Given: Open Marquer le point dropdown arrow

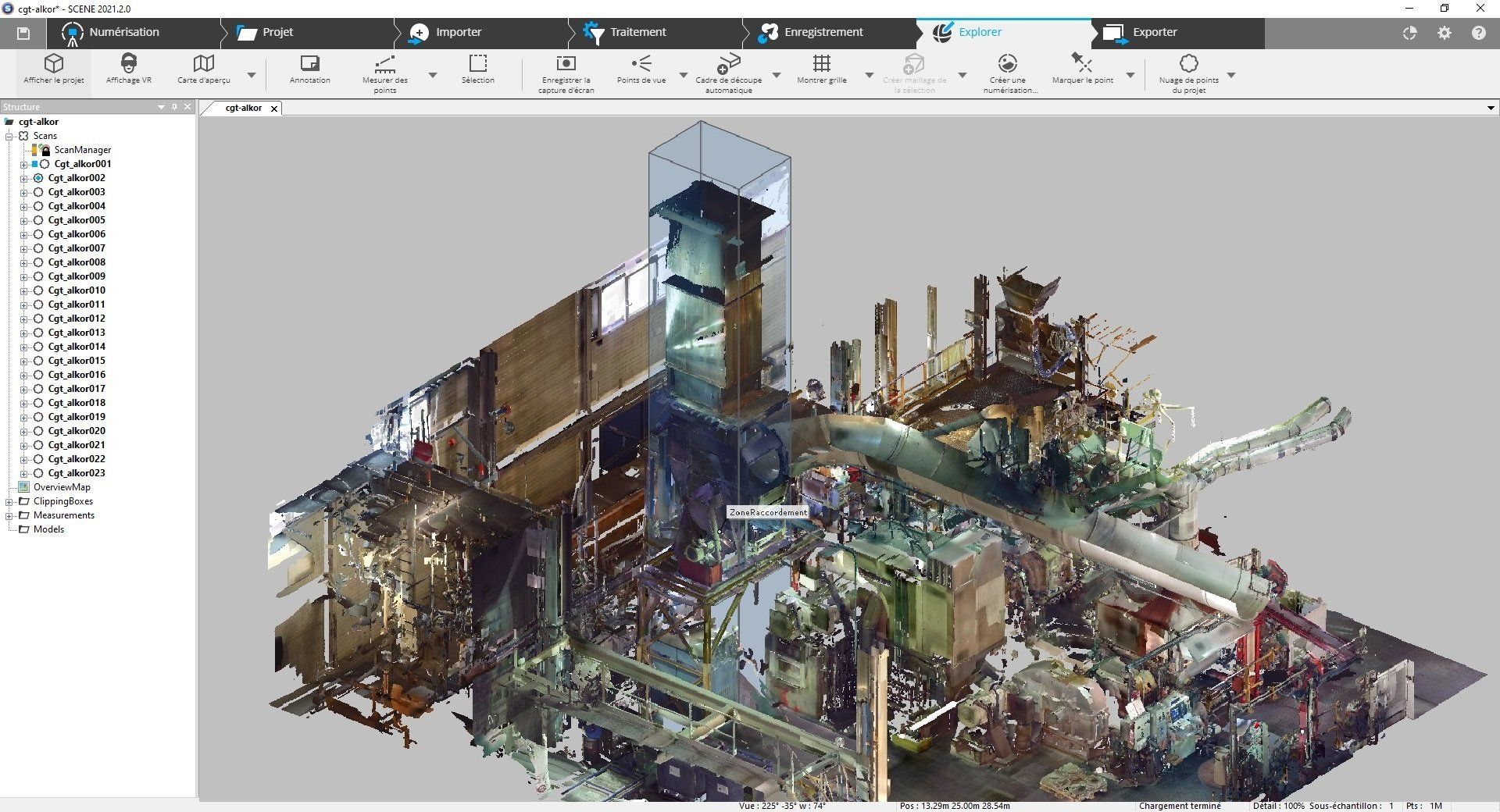Looking at the screenshot, I should click(1130, 76).
